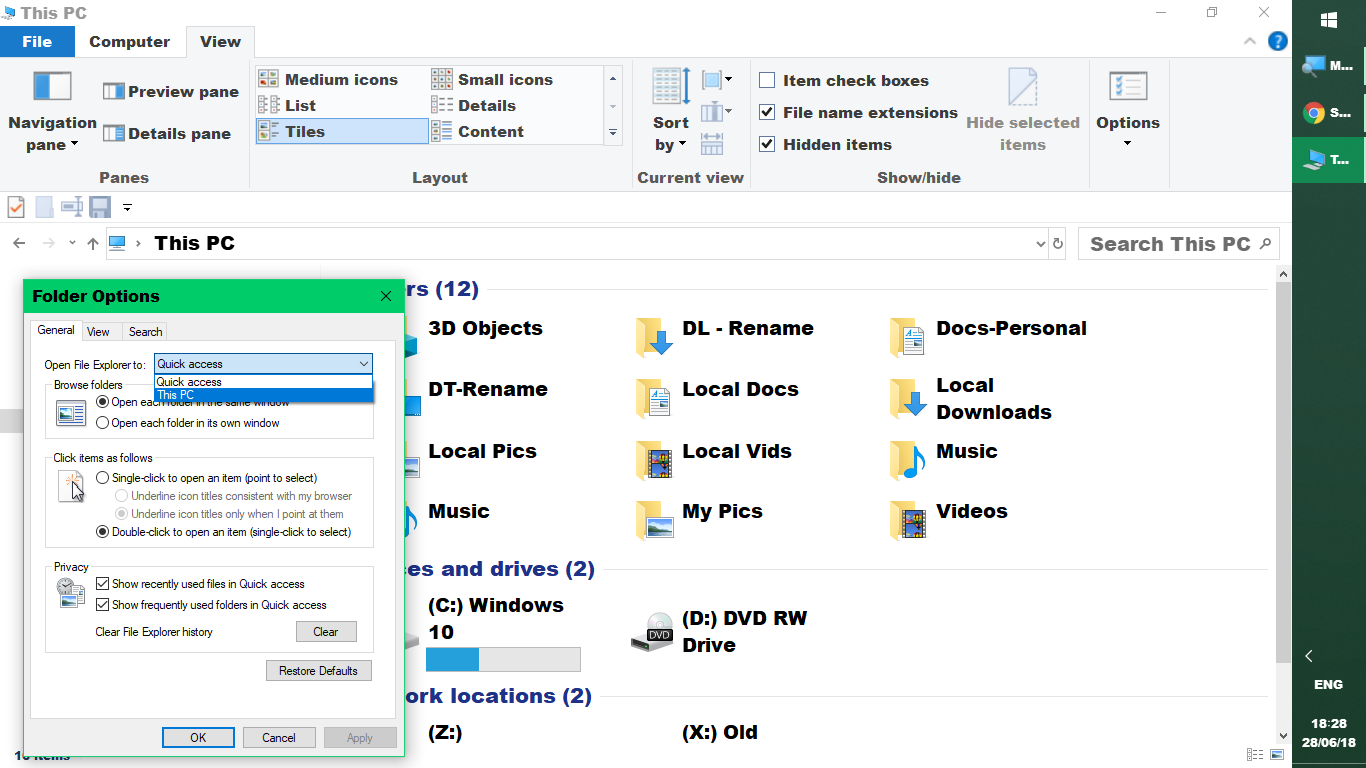Click the (C:) Windows 10 usage bar
Viewport: 1366px width, 768px height.
[503, 659]
